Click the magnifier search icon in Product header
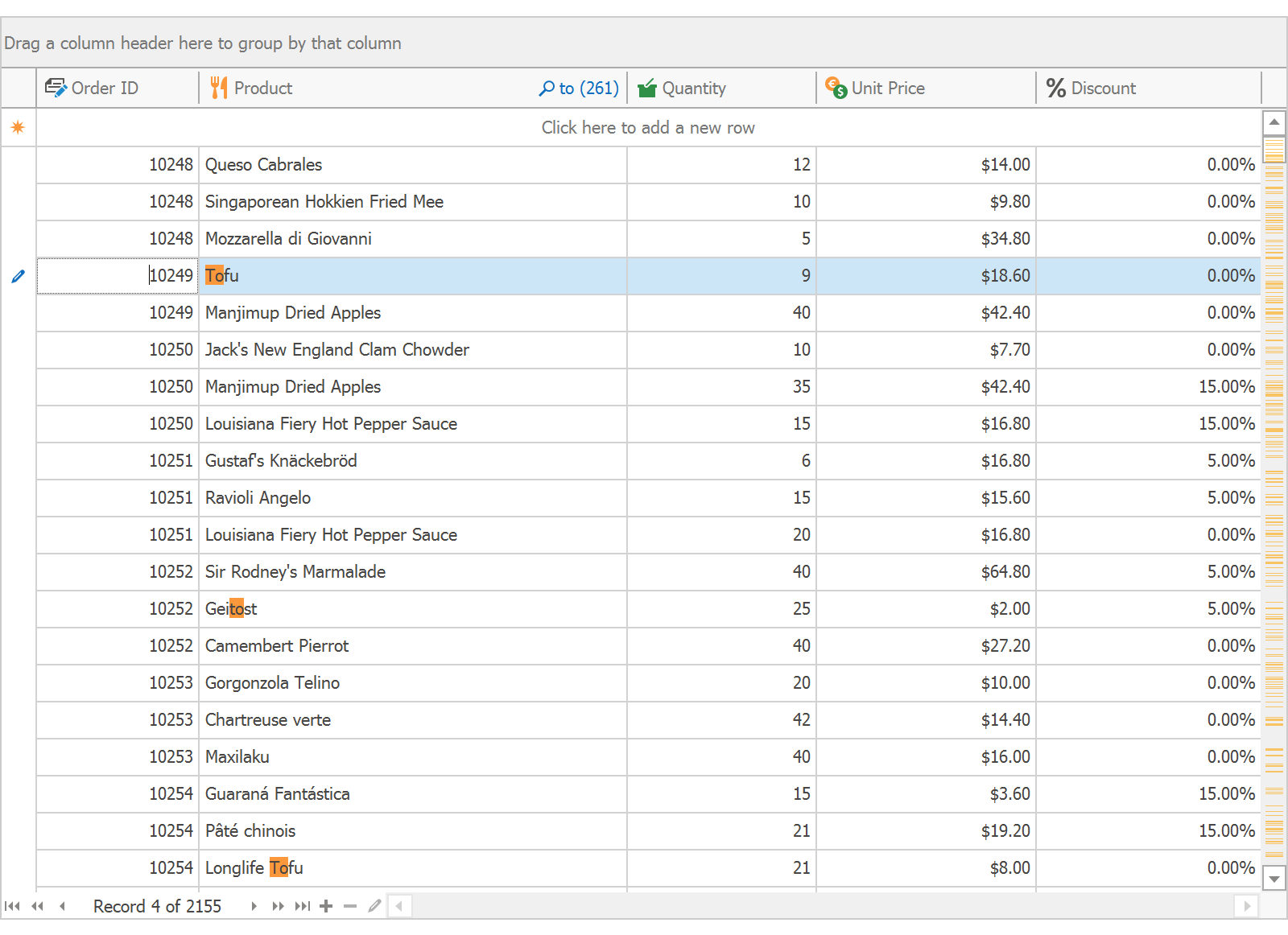Screen dimensions: 1288x935 tap(547, 87)
